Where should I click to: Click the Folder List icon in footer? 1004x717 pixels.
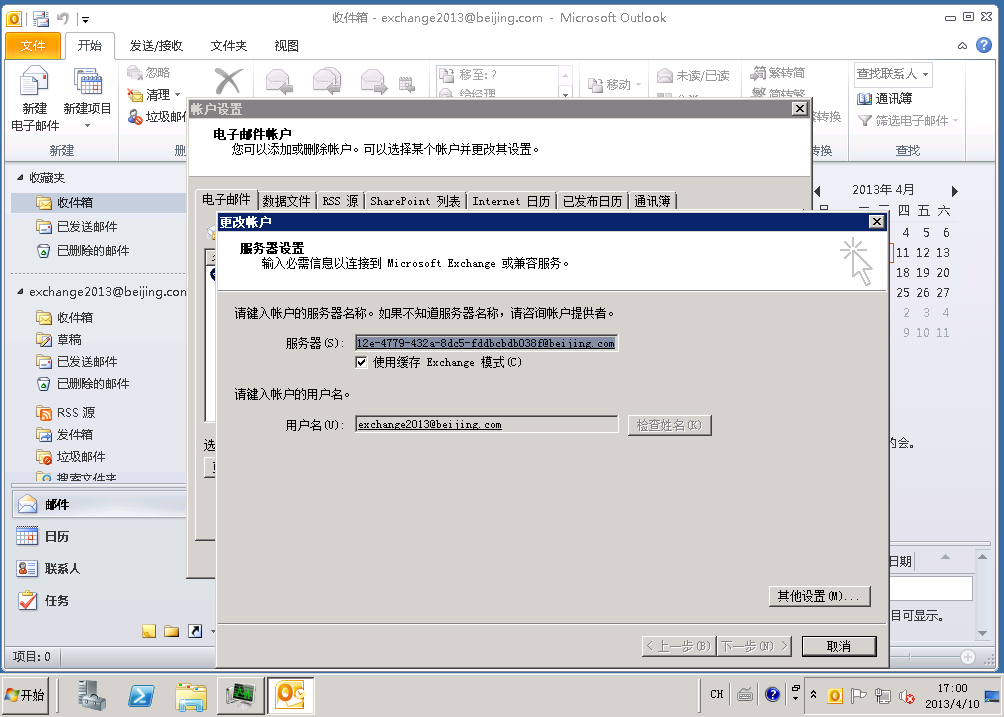pyautogui.click(x=172, y=631)
